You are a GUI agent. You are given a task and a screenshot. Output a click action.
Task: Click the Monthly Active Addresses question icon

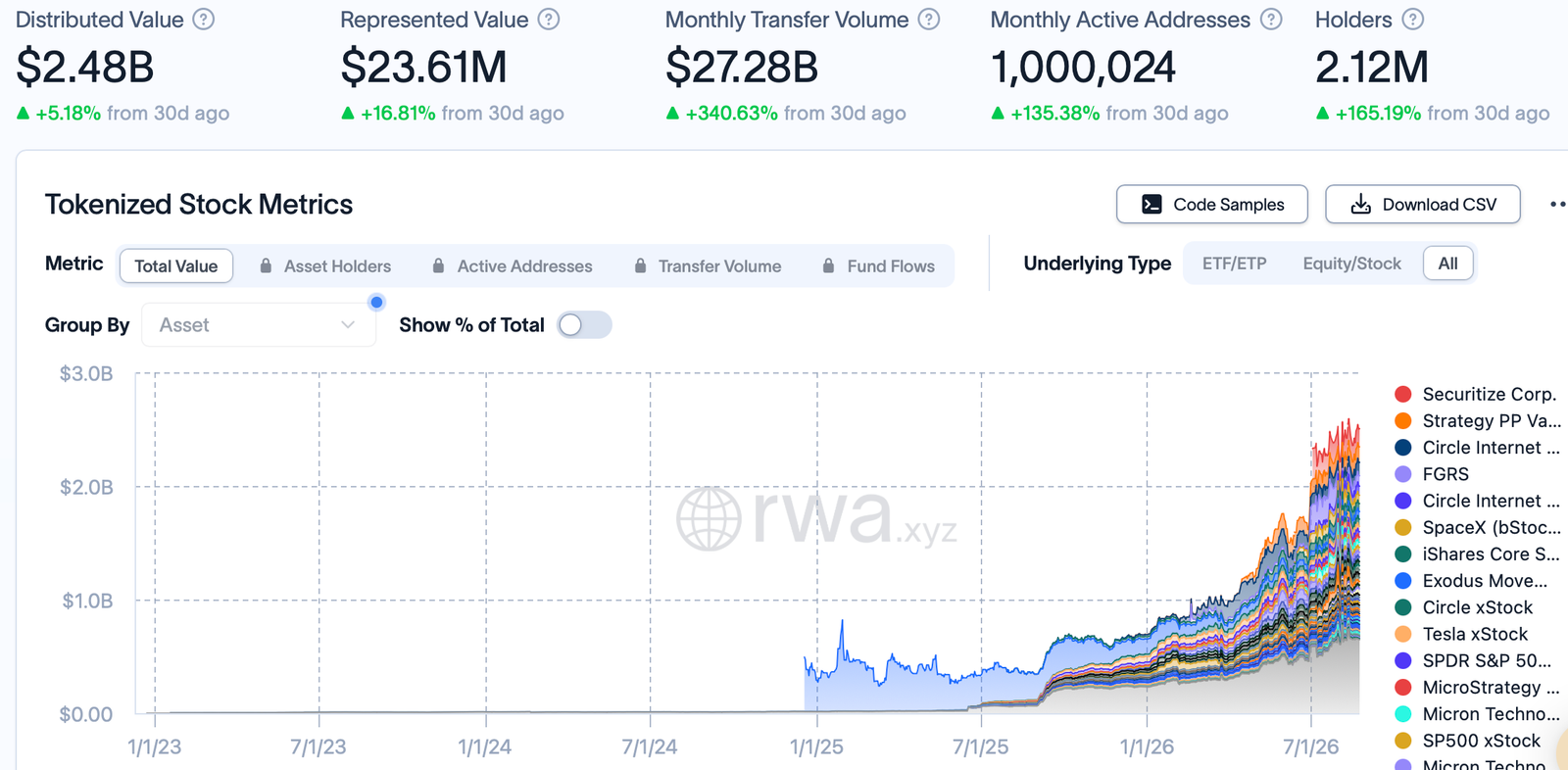click(x=1271, y=20)
